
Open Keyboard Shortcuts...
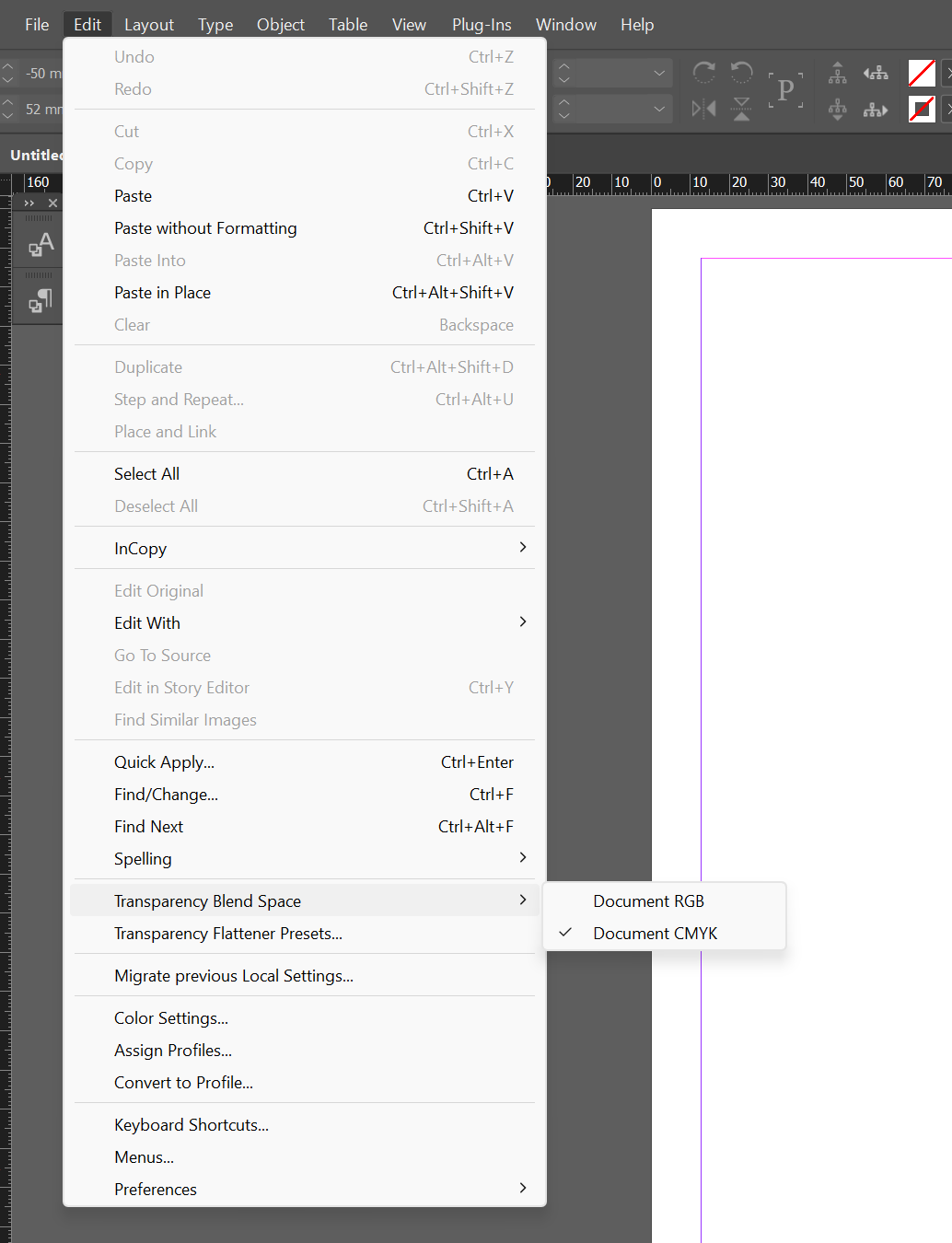pos(304,1125)
